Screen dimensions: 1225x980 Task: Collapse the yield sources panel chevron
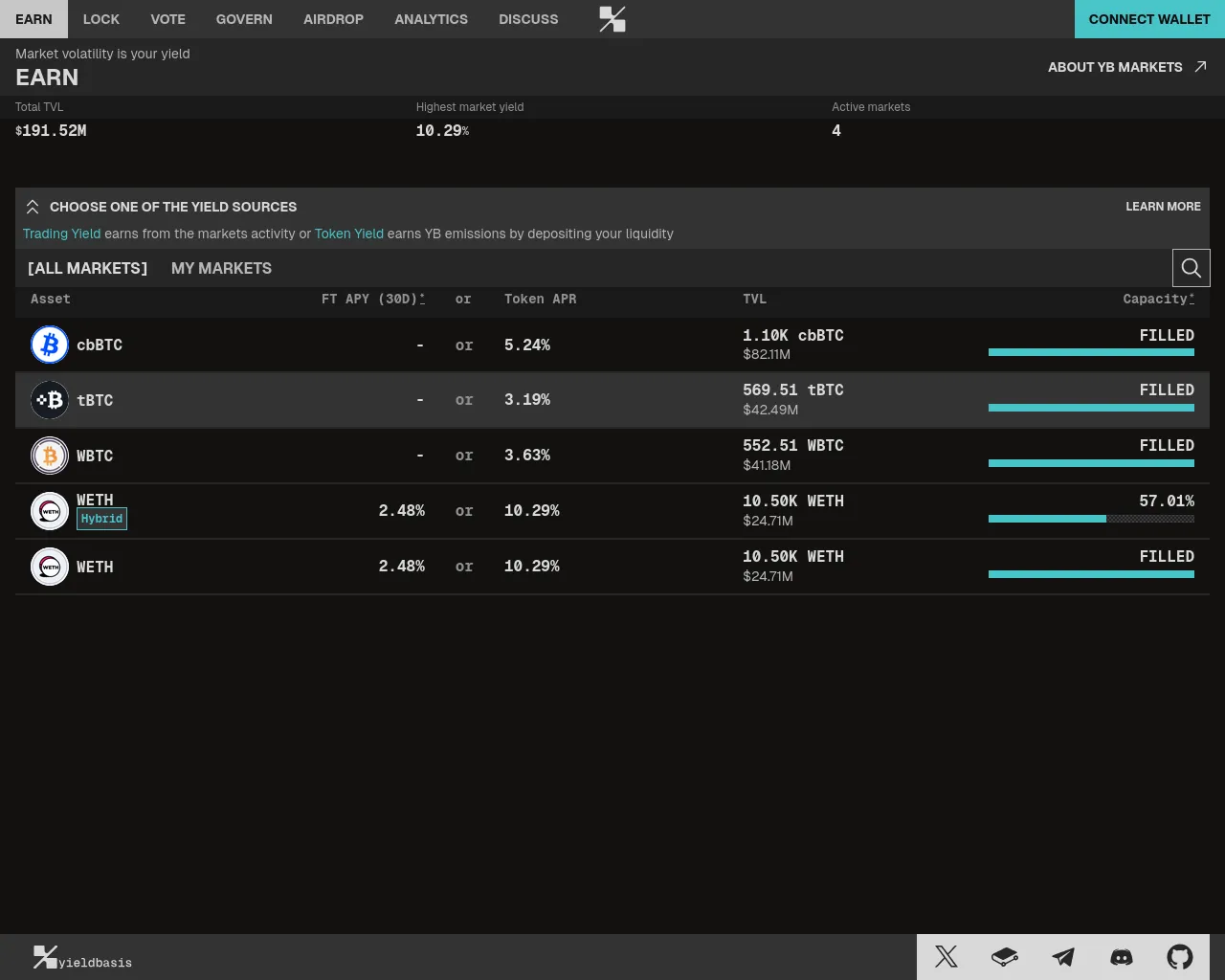tap(33, 207)
